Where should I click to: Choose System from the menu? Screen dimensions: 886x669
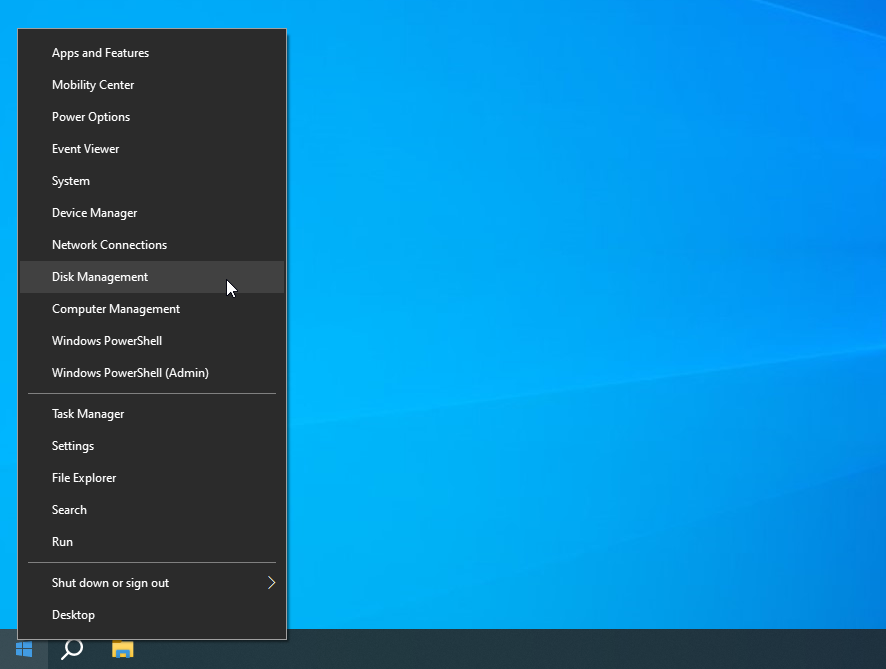[152, 181]
